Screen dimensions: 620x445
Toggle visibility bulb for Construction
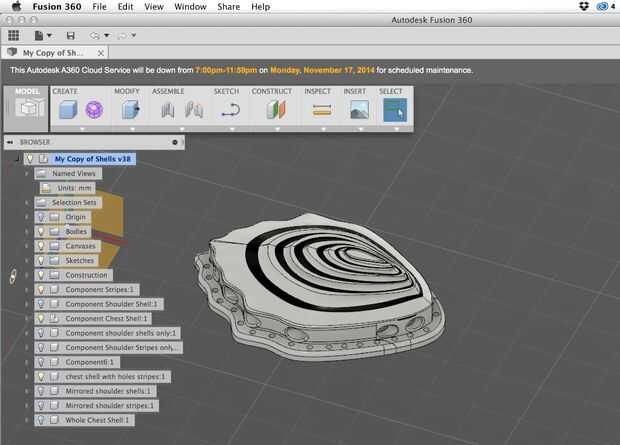[x=41, y=275]
